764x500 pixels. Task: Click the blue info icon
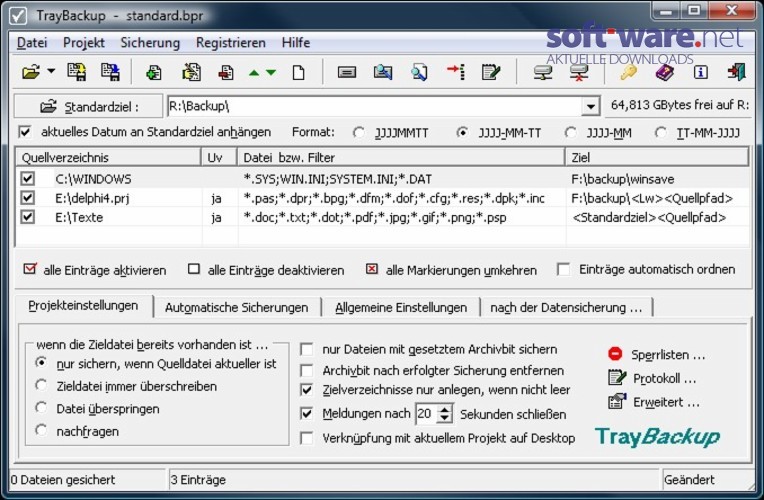click(x=700, y=73)
